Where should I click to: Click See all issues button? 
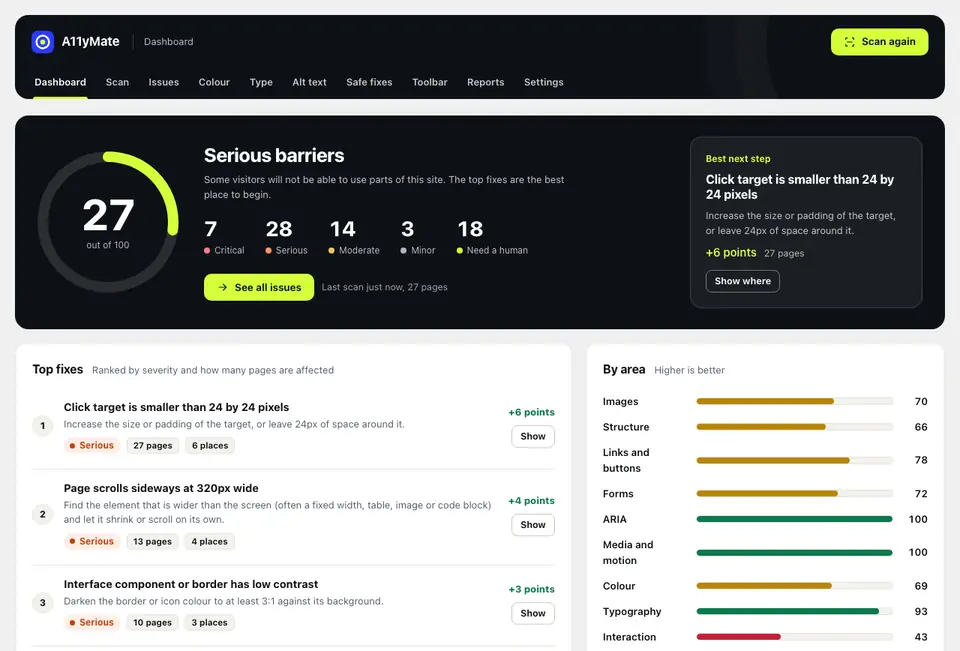259,287
